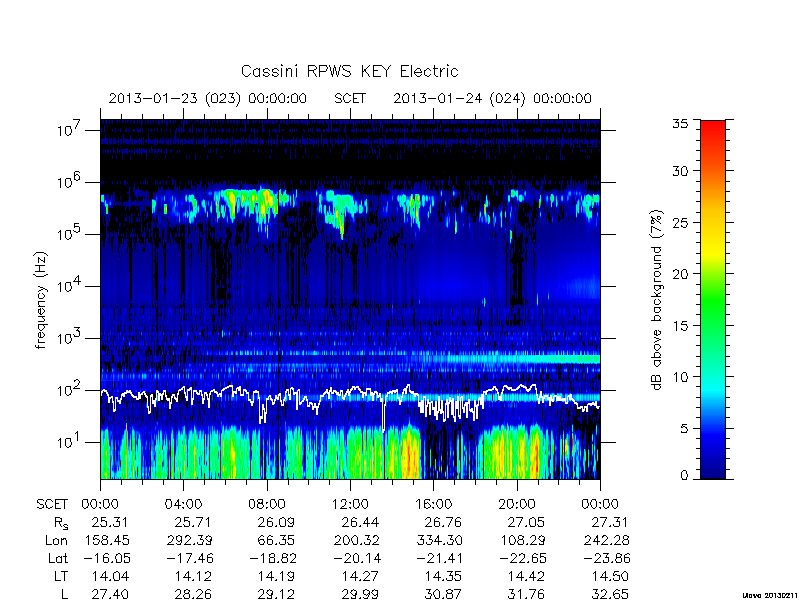
Task: Click the colorbar tick value '35'
Action: point(680,124)
